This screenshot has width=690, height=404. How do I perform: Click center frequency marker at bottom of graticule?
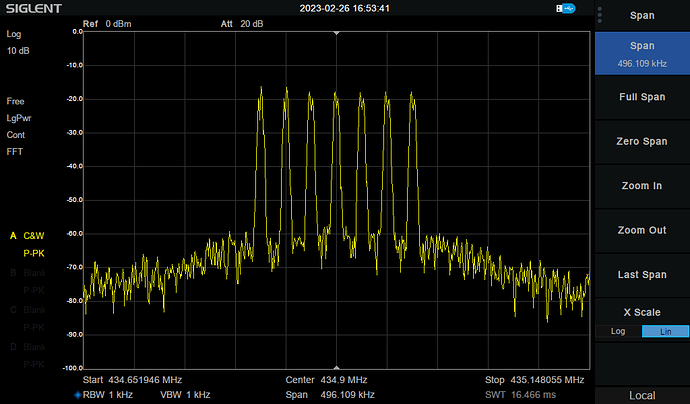337,367
